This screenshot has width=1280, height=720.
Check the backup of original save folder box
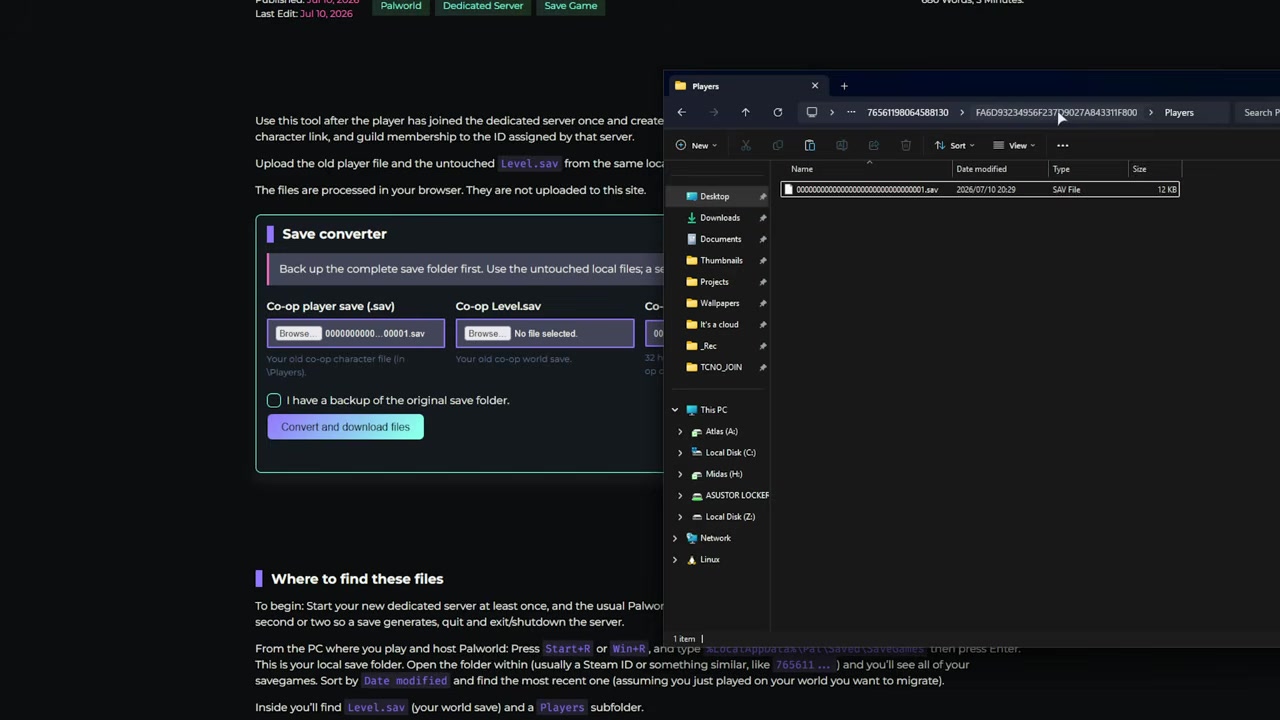point(274,400)
